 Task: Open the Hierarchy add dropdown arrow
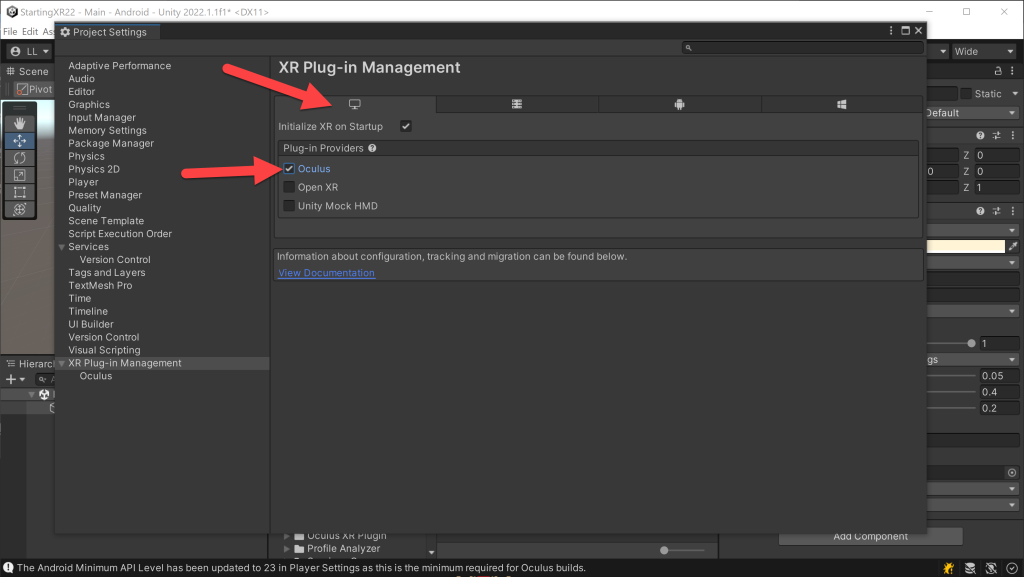[22, 379]
